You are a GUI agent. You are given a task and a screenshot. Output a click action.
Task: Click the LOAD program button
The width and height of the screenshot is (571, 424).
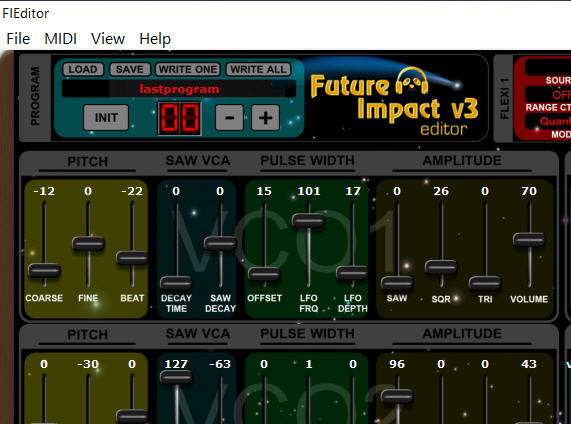pyautogui.click(x=83, y=69)
